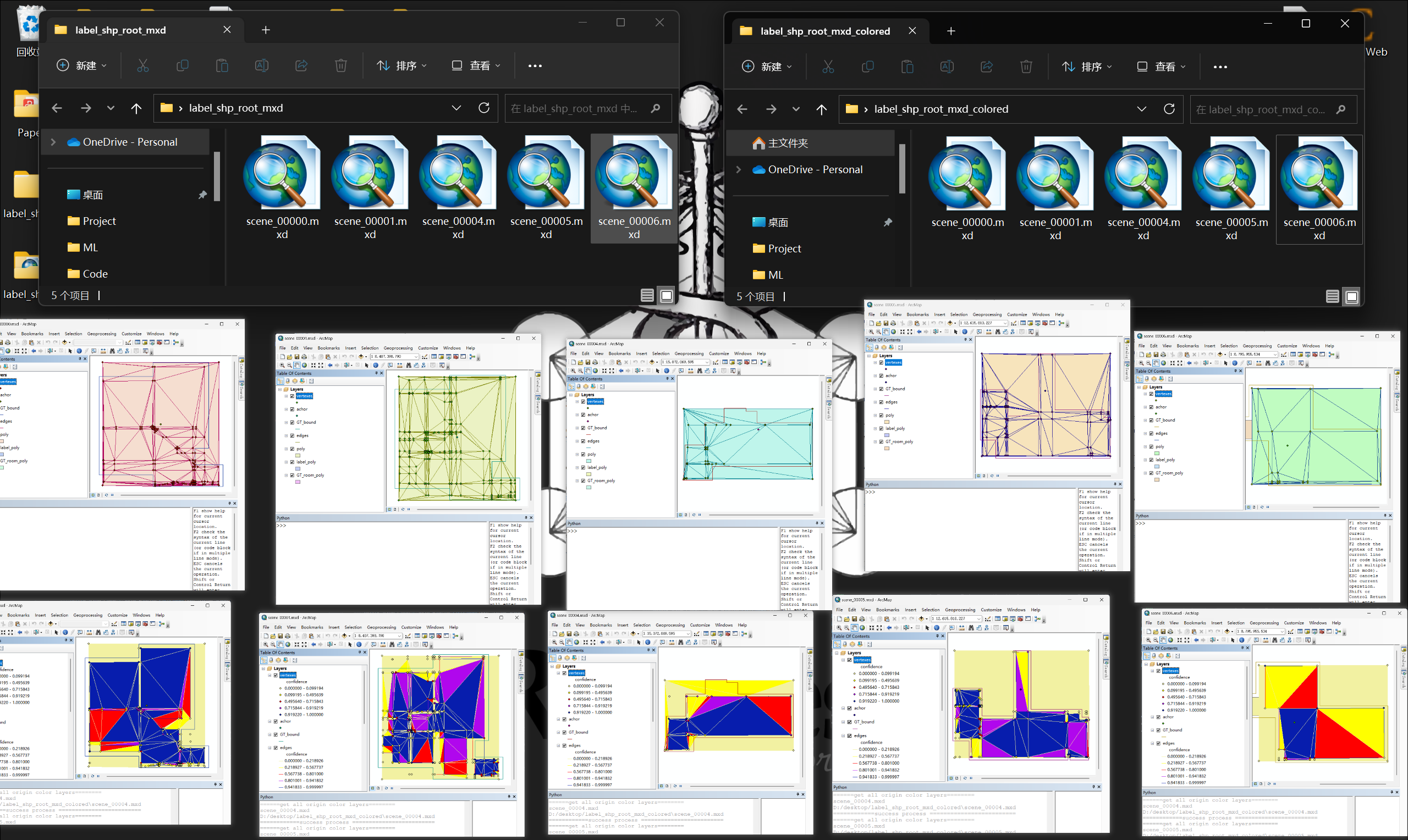Viewport: 1408px width, 840px height.
Task: Select Pan hand tool in green-map scene_00001 ArcMap
Action: point(297,366)
